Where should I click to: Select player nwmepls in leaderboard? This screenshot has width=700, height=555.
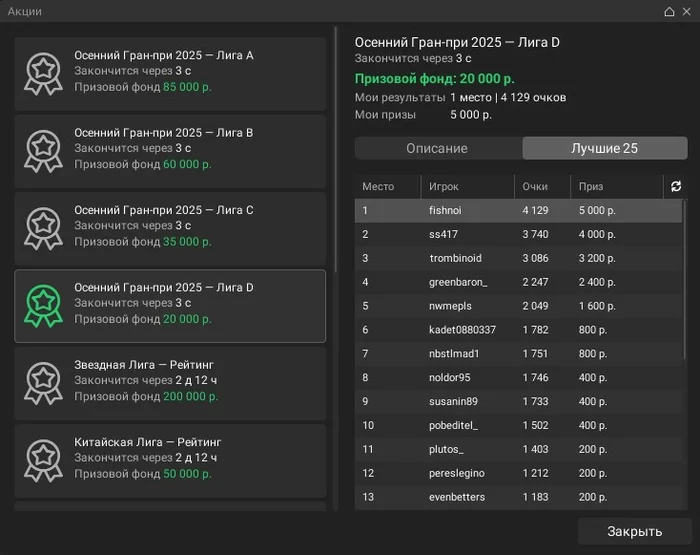pyautogui.click(x=518, y=306)
